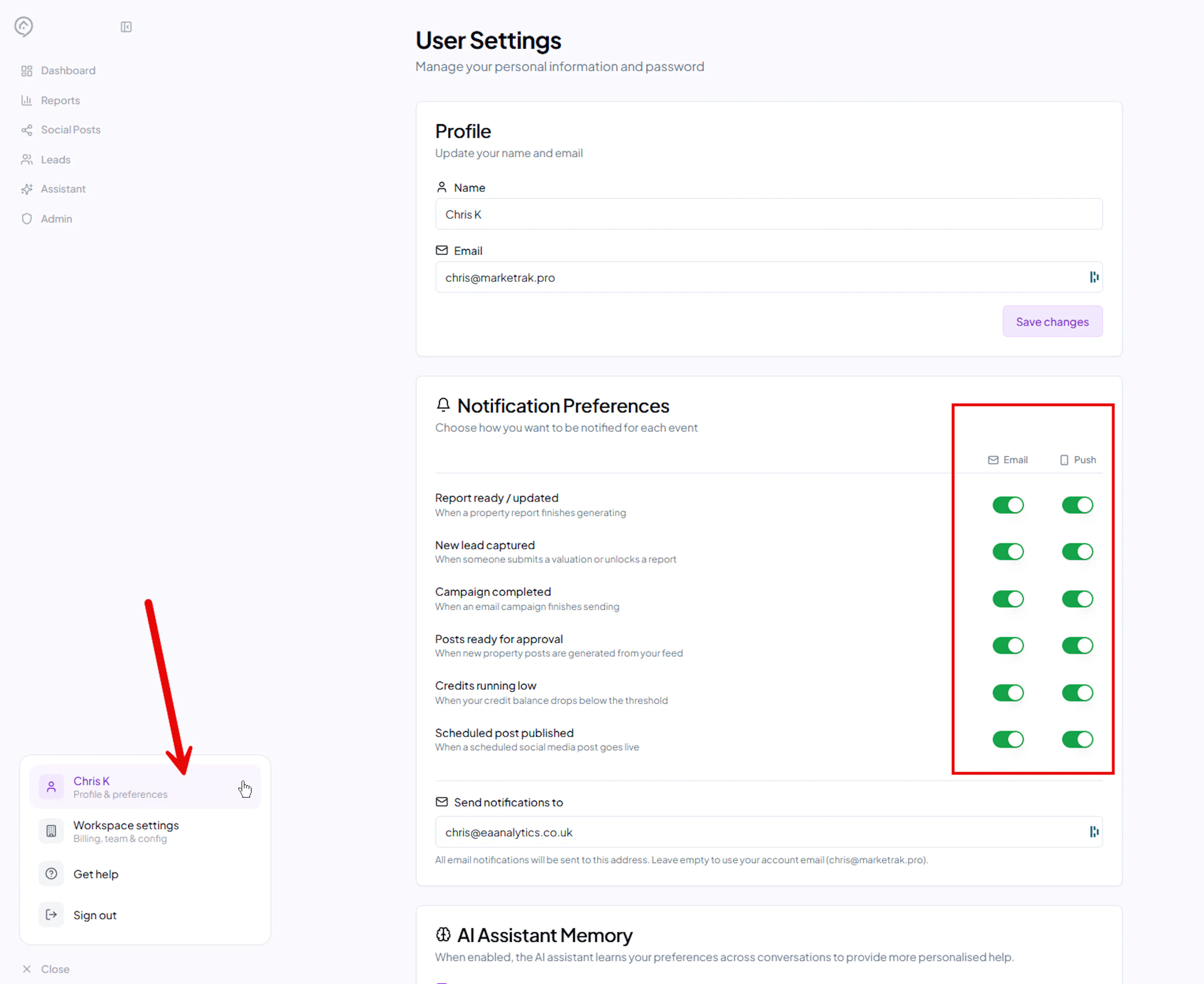Click the Save changes button
Image resolution: width=1204 pixels, height=984 pixels.
click(1052, 321)
